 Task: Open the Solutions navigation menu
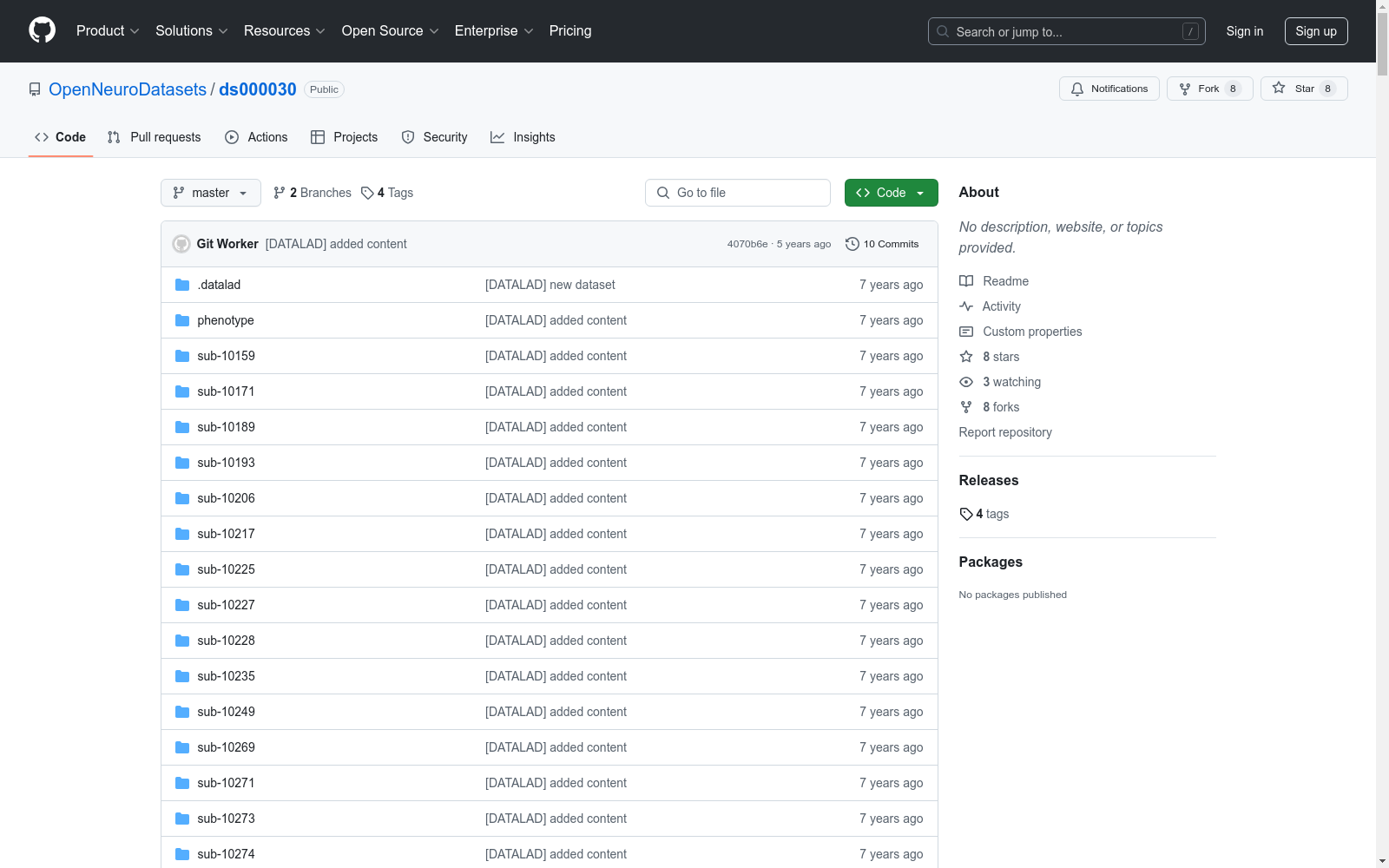[x=191, y=31]
